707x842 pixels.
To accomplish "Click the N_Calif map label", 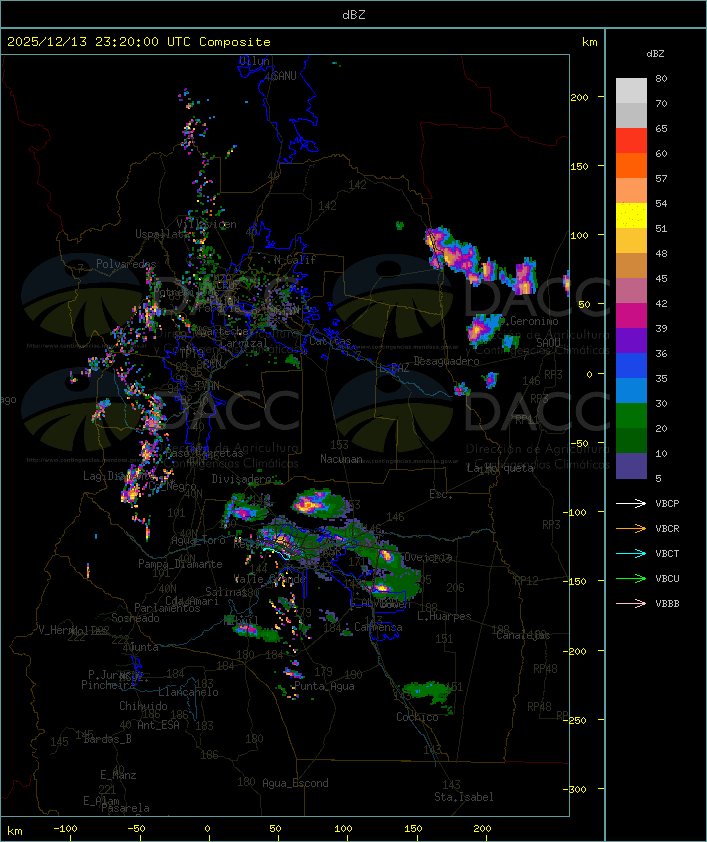I will 295,260.
